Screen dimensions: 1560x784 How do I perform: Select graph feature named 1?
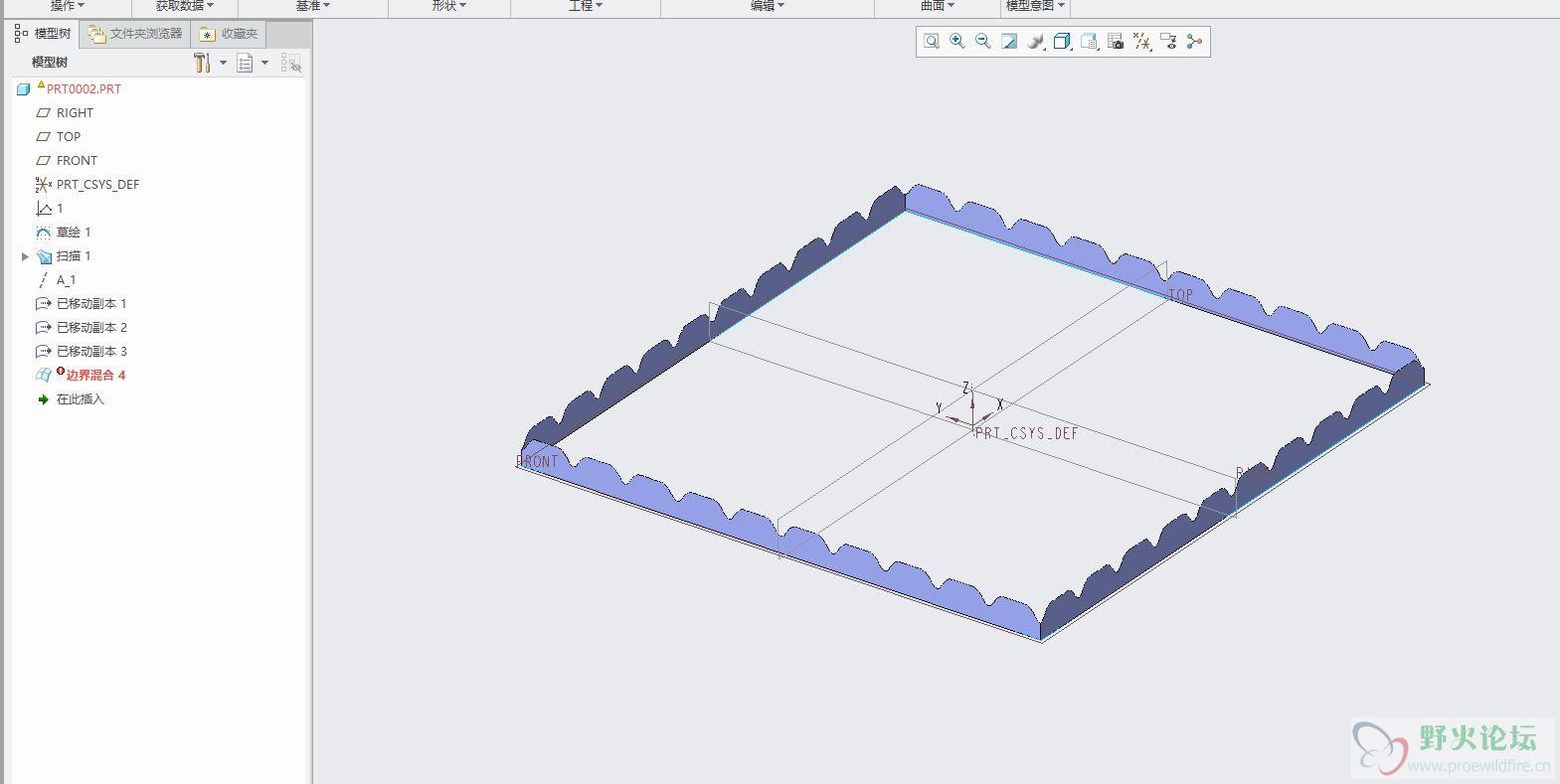click(x=60, y=208)
